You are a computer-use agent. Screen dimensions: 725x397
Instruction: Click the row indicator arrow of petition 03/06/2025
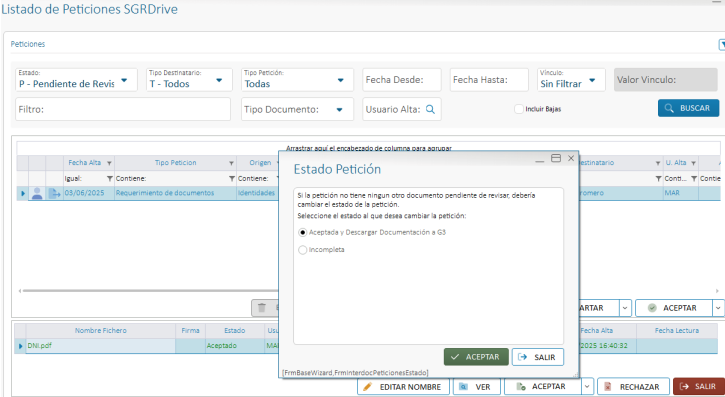(23, 193)
